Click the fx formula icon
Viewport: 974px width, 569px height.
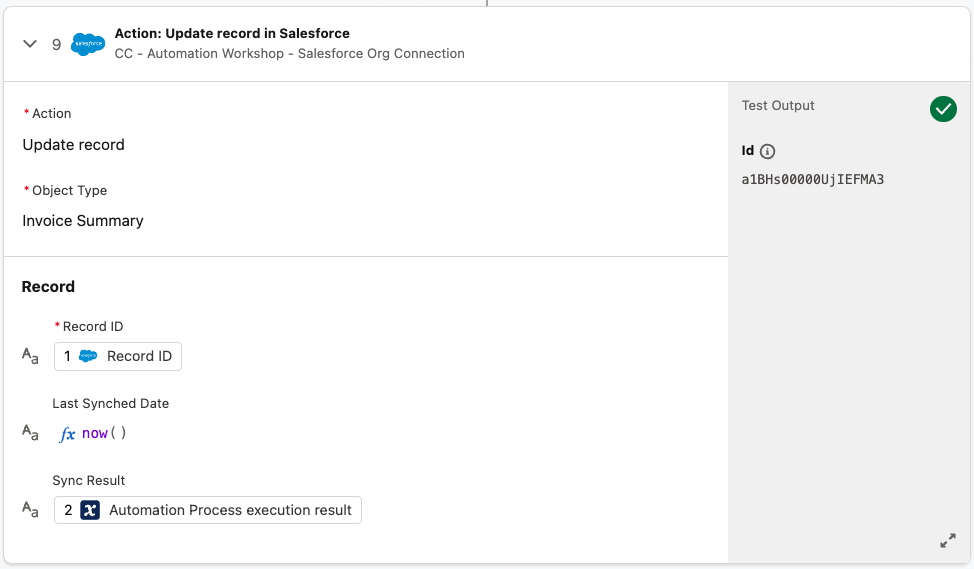click(x=68, y=434)
